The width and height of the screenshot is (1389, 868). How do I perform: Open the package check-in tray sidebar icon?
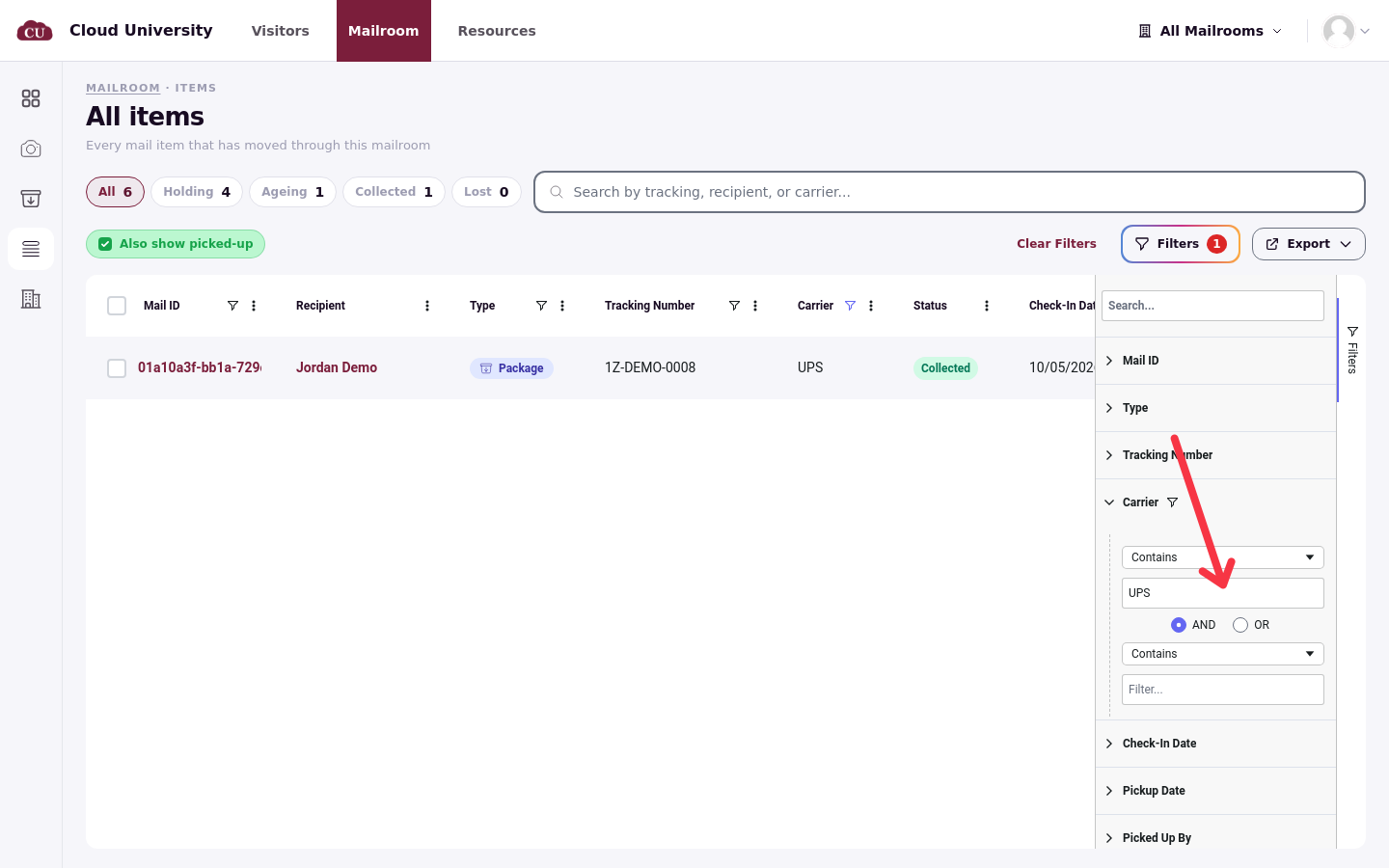[31, 199]
